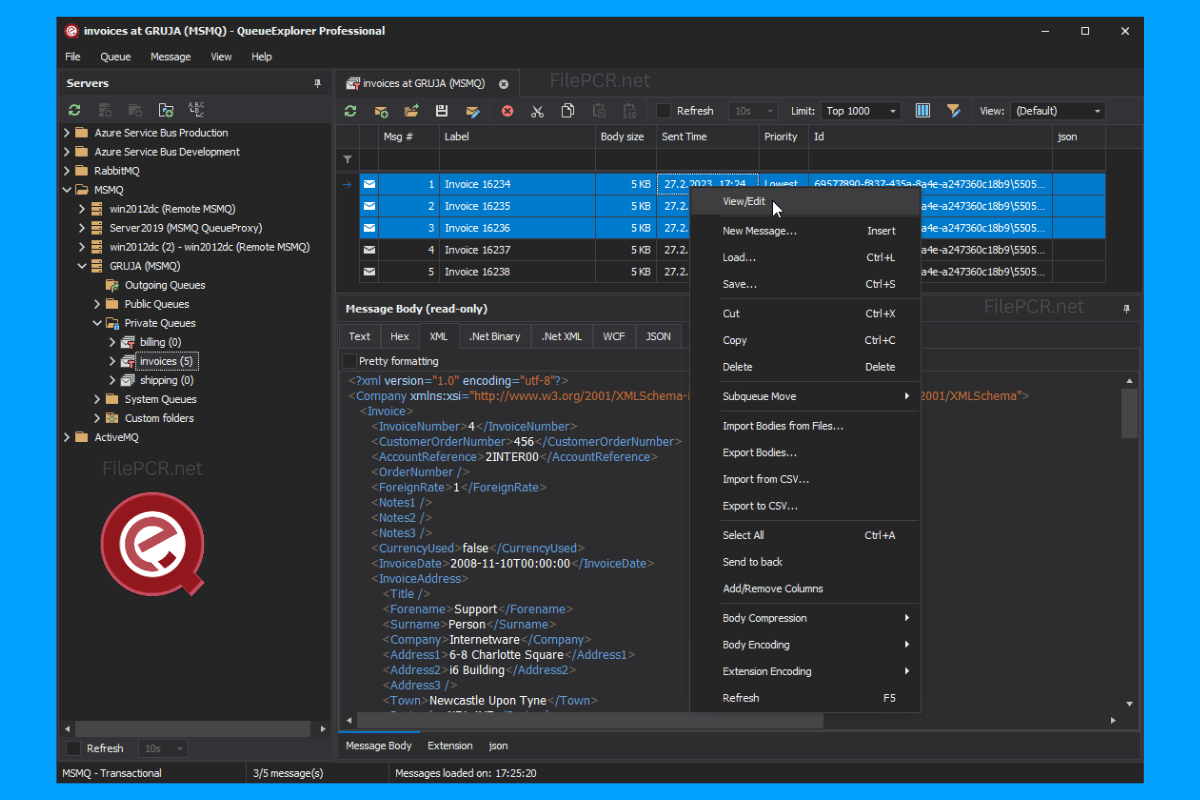Screen dimensions: 1200x800
Task: Pin the Message Body panel with pushpin icon
Action: coord(1126,309)
